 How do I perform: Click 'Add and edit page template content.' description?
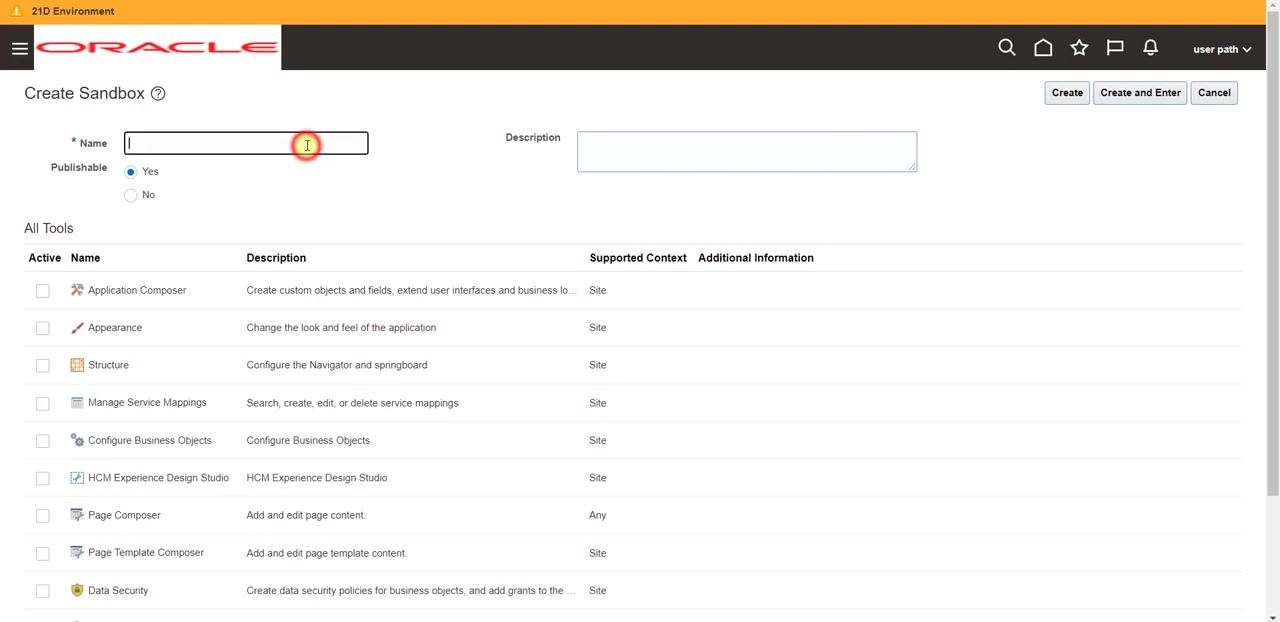point(327,553)
